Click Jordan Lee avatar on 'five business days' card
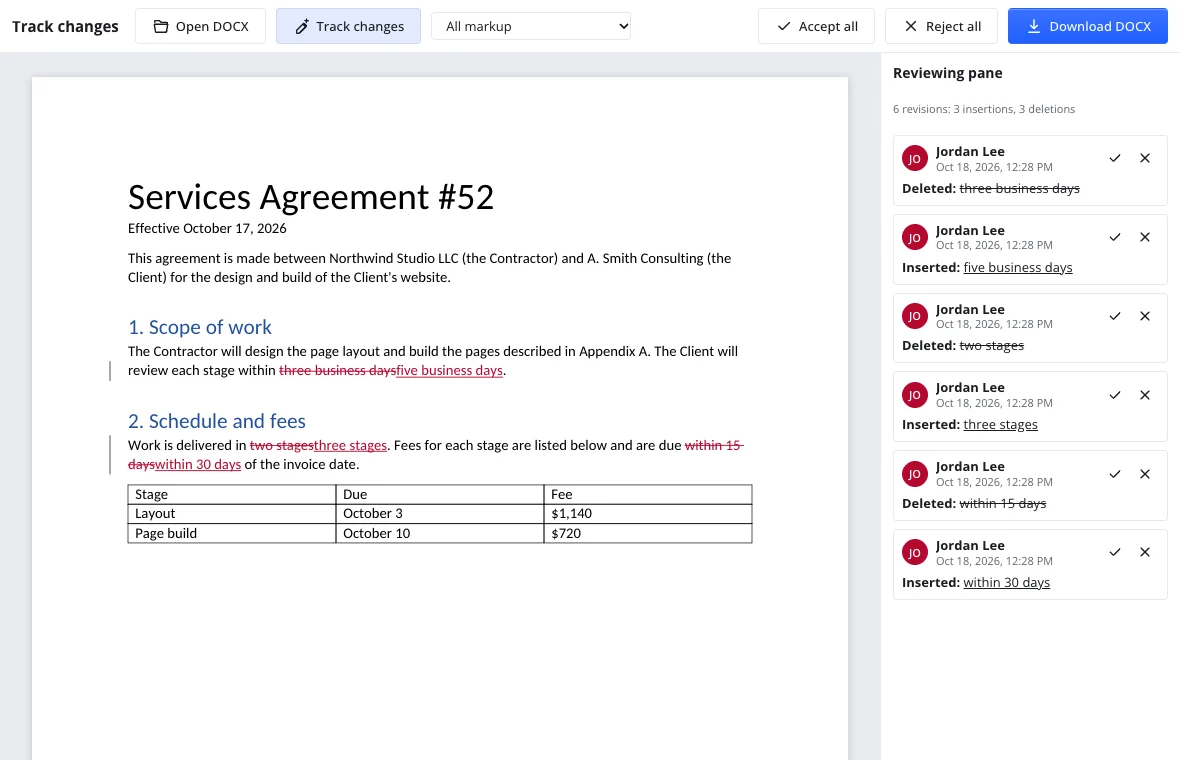Image resolution: width=1180 pixels, height=760 pixels. [x=914, y=237]
